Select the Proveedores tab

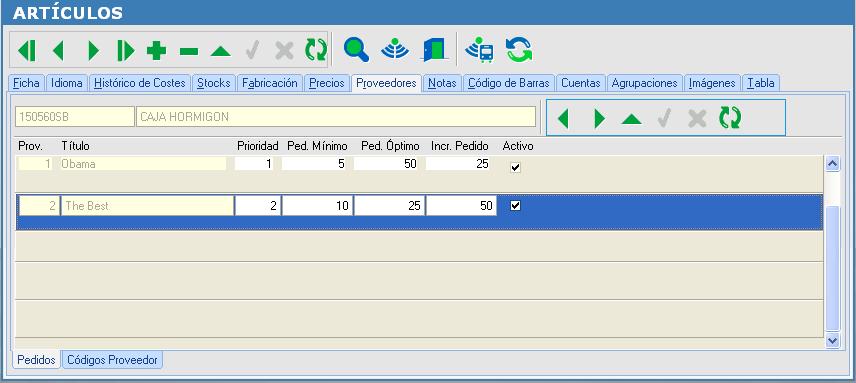(x=386, y=83)
